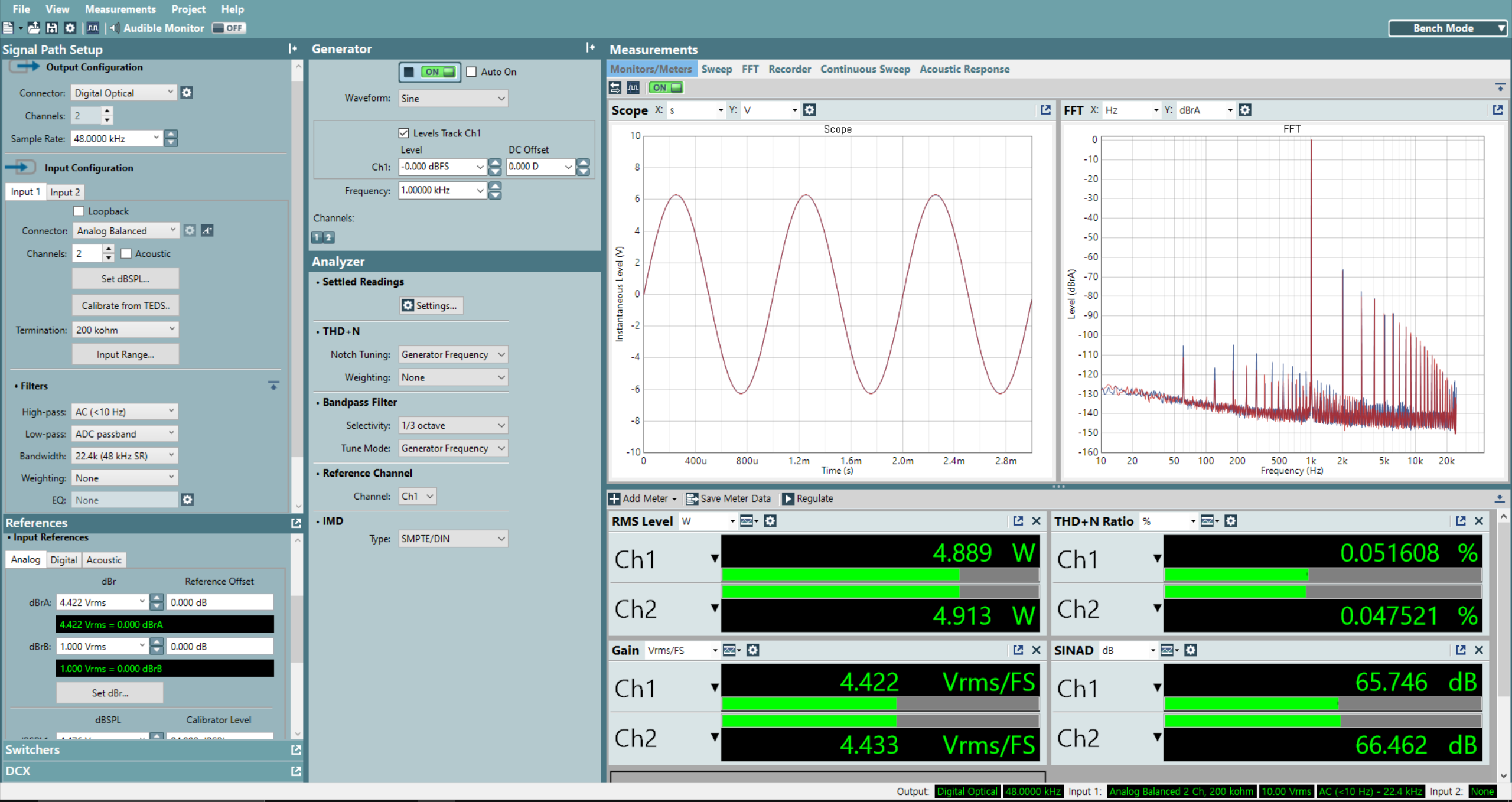
Task: Pop out the DCX panel
Action: [x=296, y=771]
